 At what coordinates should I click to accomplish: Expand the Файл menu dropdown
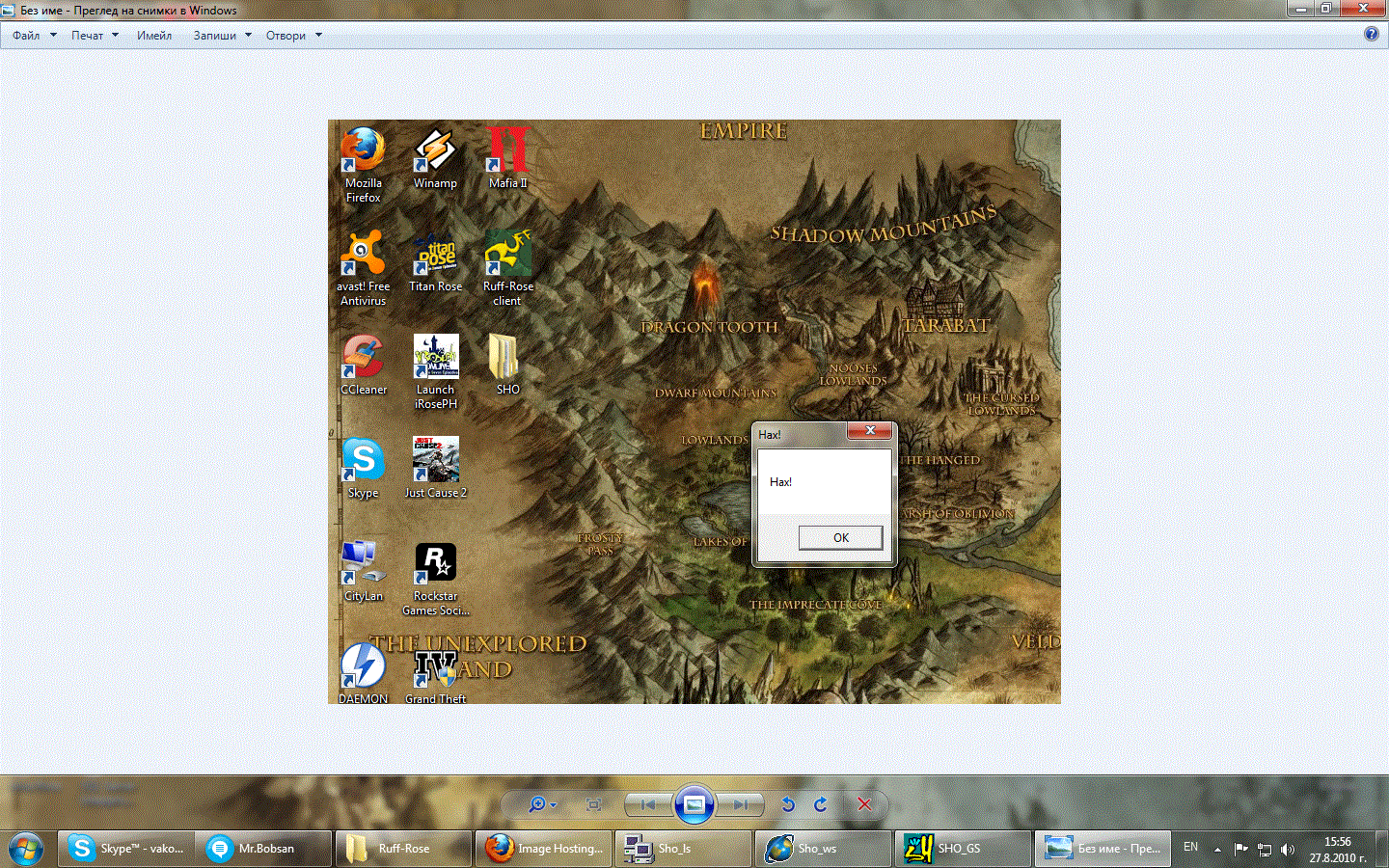(34, 36)
